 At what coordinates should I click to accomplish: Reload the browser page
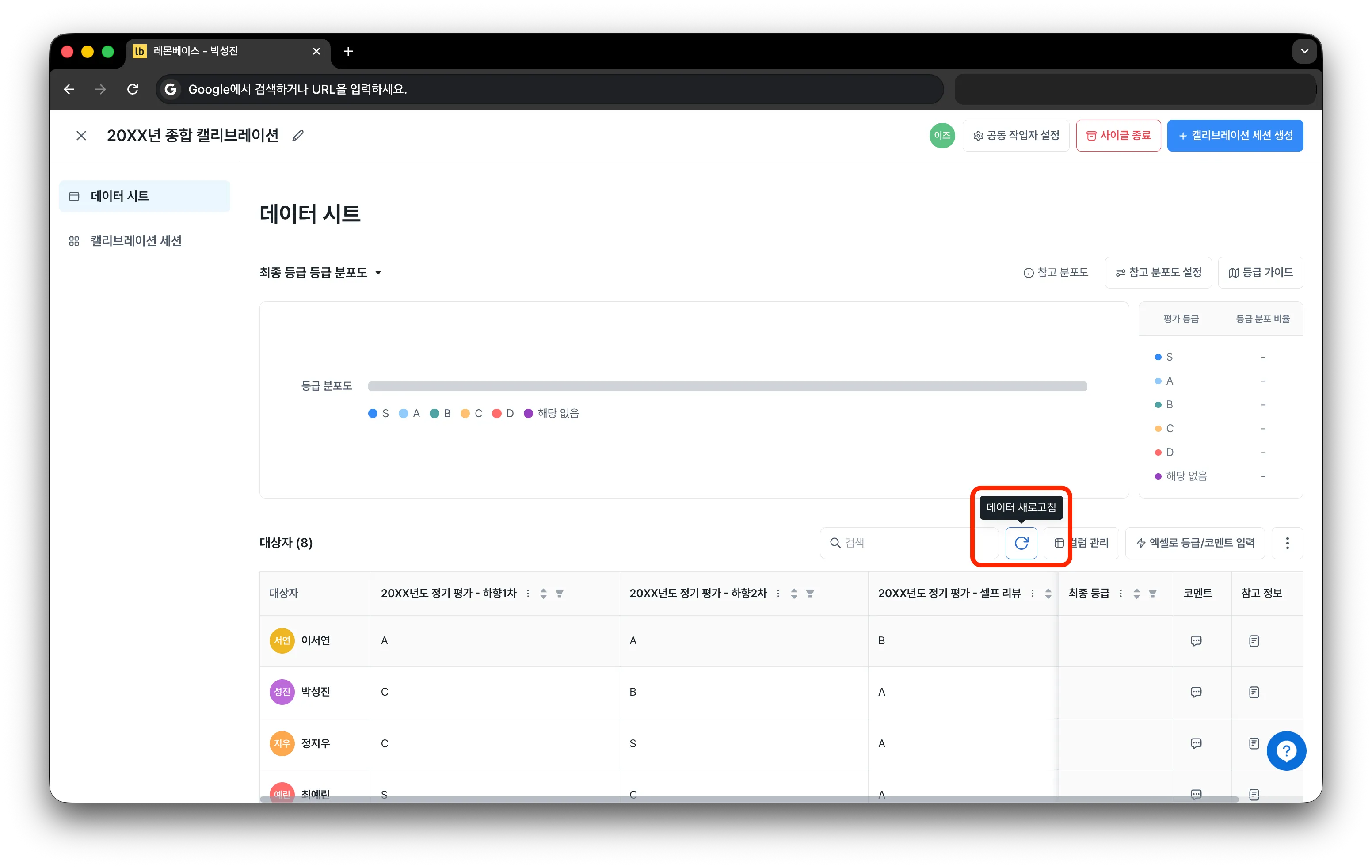[133, 89]
